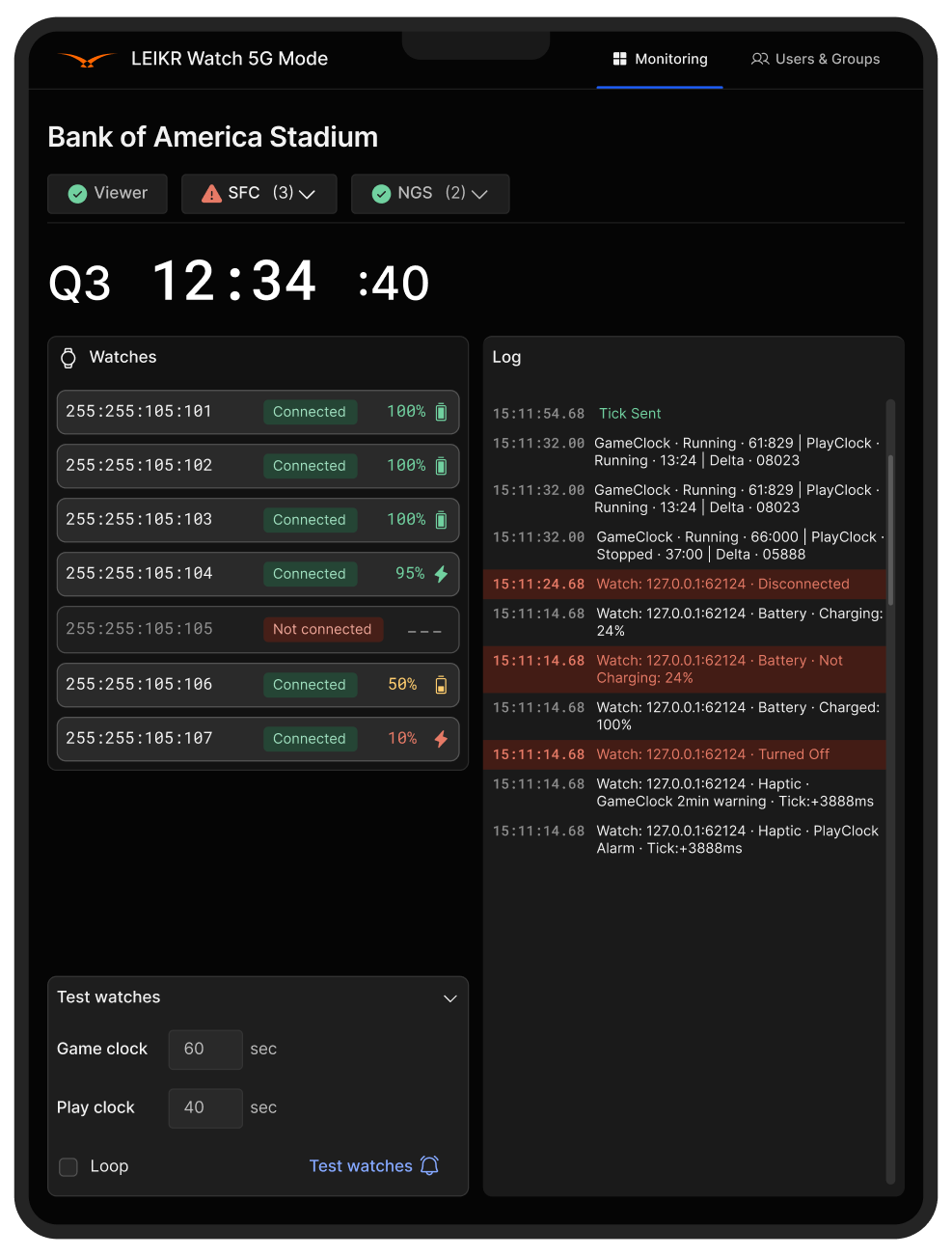Enable the Loop checkbox
Viewport: 952px width, 1256px height.
tap(68, 1167)
